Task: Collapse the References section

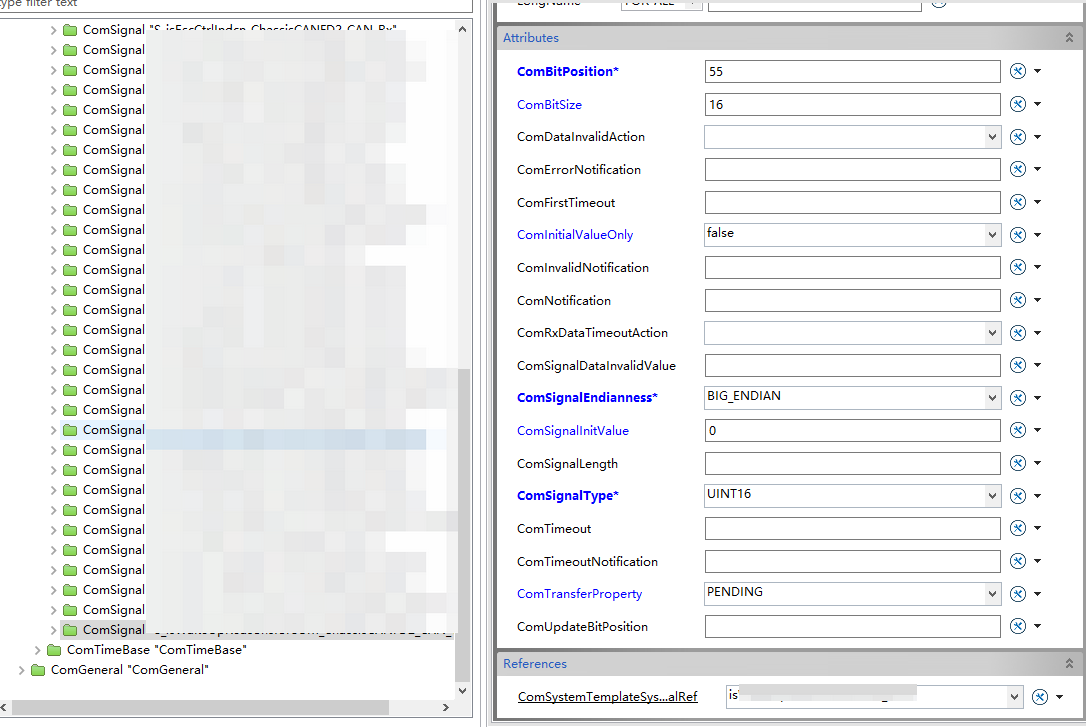Action: pyautogui.click(x=1069, y=663)
